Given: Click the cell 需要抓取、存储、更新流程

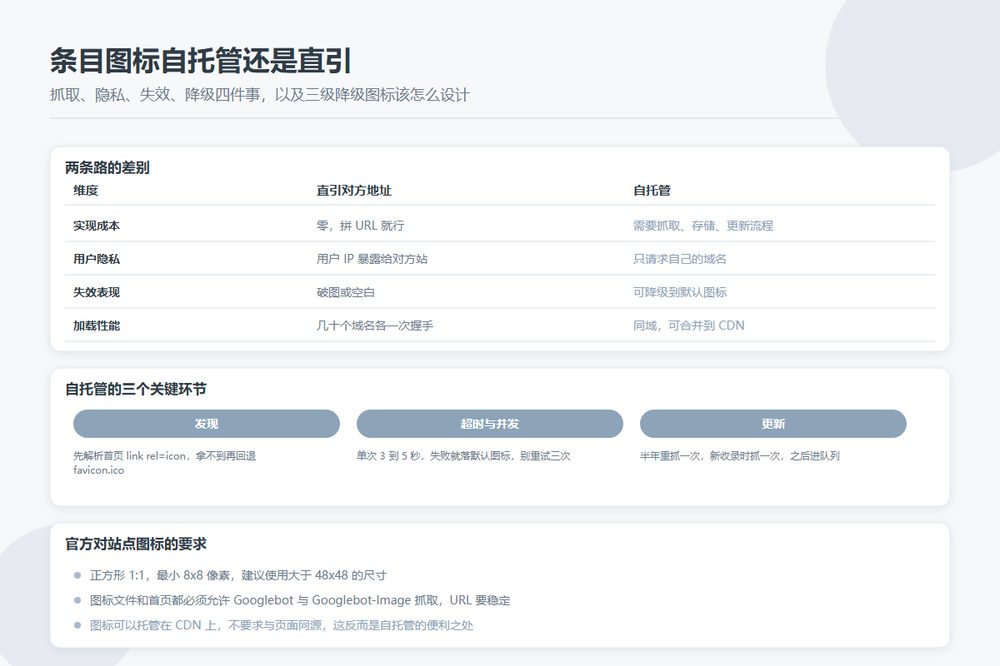Looking at the screenshot, I should tap(703, 226).
